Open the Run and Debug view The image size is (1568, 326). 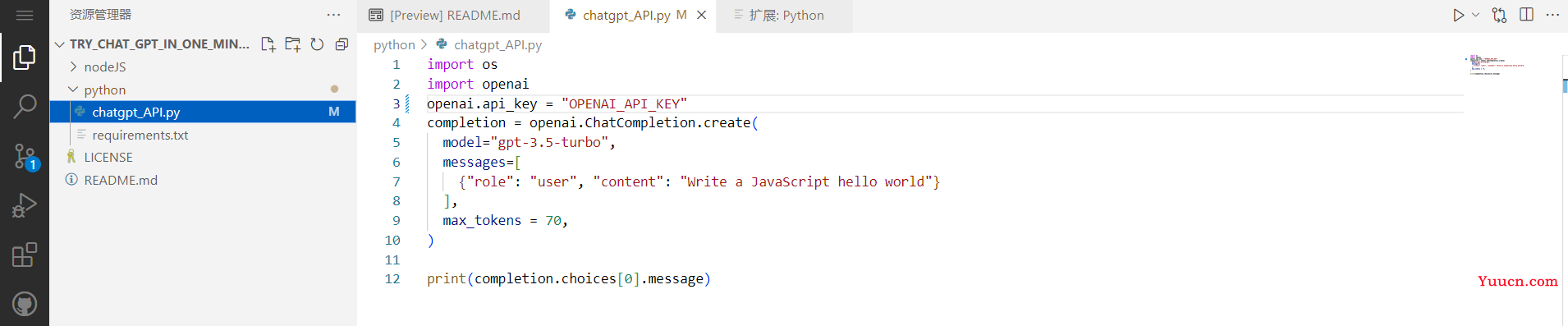click(25, 205)
